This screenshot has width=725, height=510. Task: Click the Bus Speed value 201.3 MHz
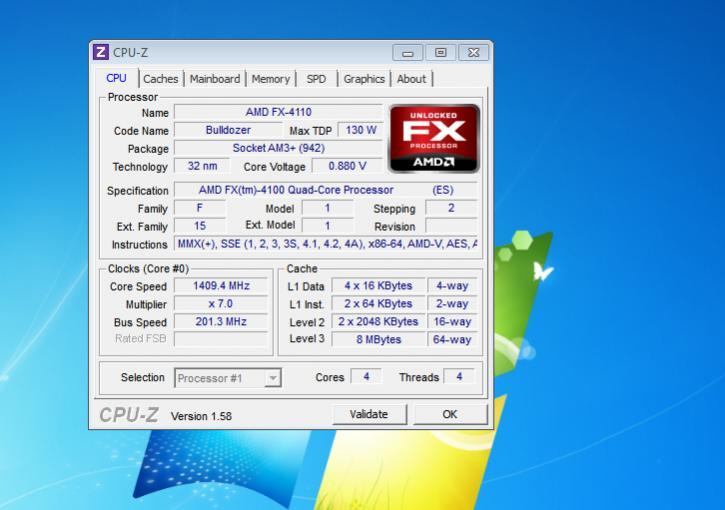[x=221, y=321]
